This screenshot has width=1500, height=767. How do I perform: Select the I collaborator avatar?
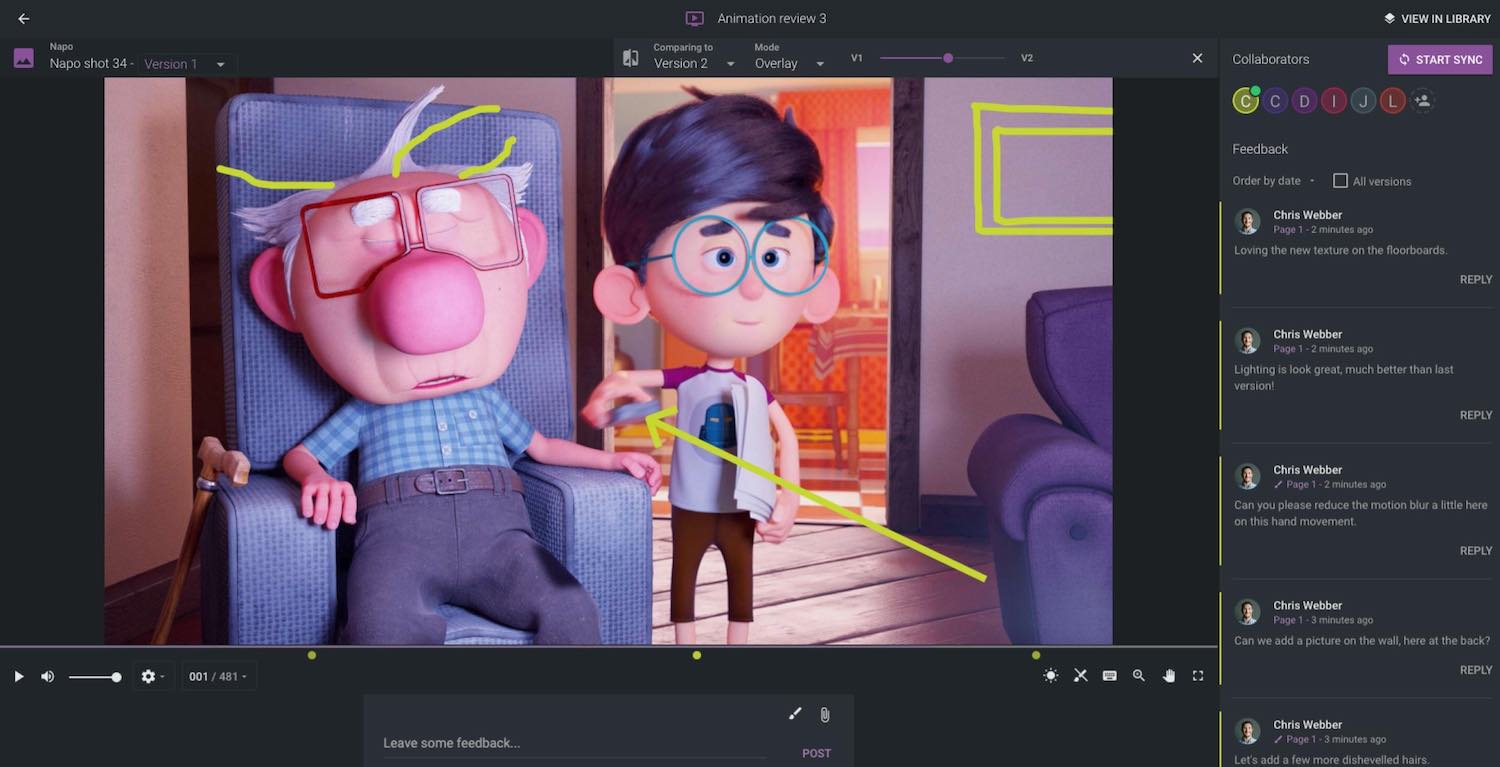1333,100
